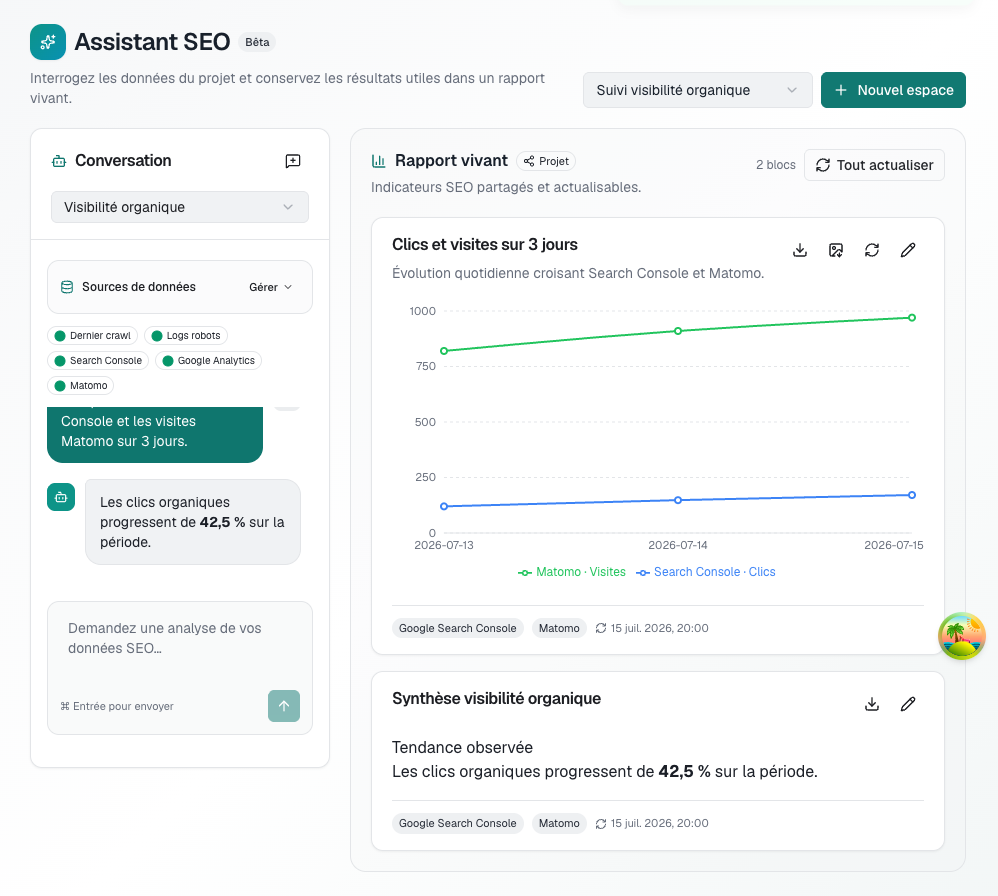Click the Assistant SEO sparkle logo icon
This screenshot has width=998, height=896.
click(48, 42)
